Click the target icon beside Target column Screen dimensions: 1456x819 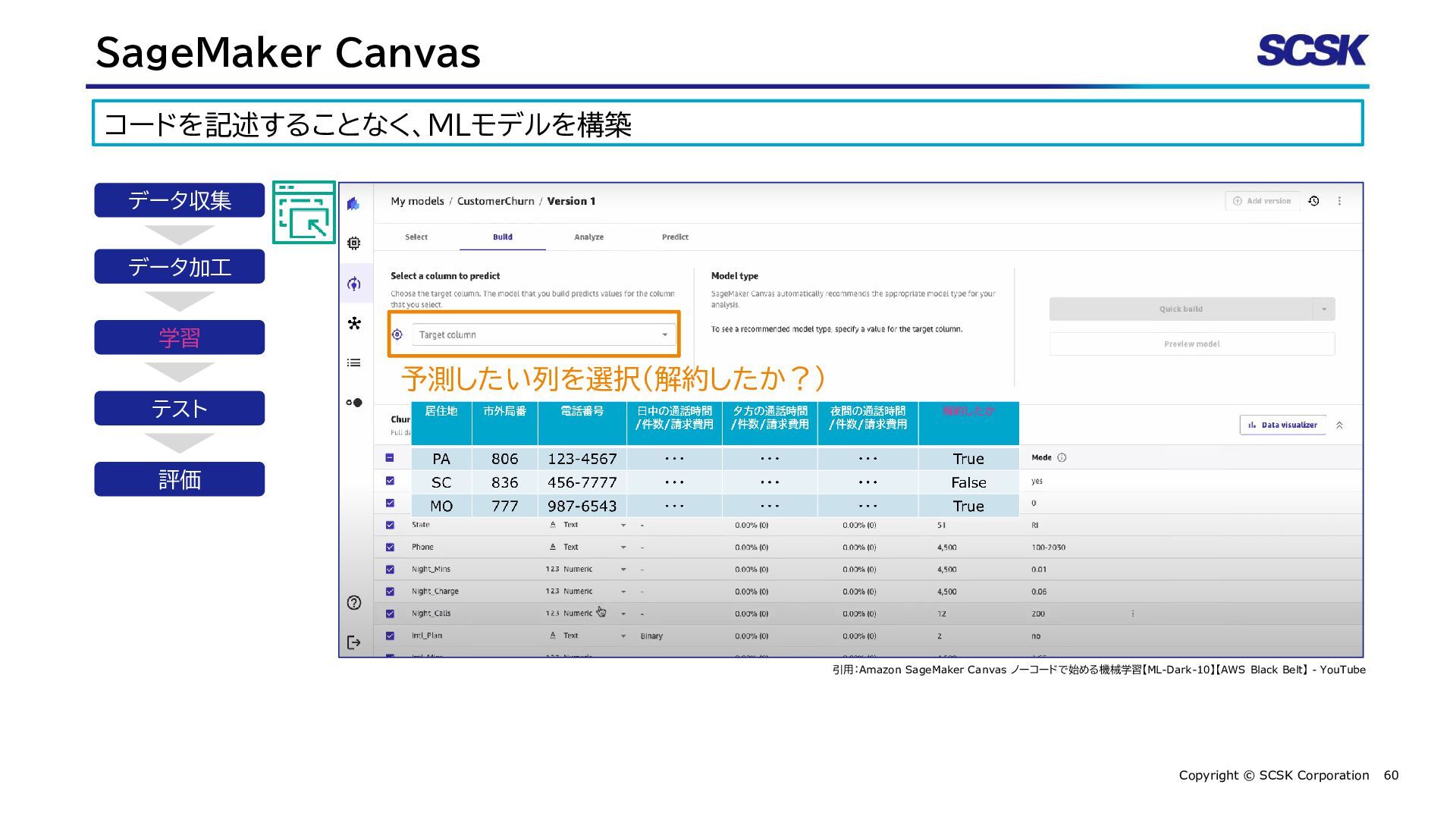(397, 334)
